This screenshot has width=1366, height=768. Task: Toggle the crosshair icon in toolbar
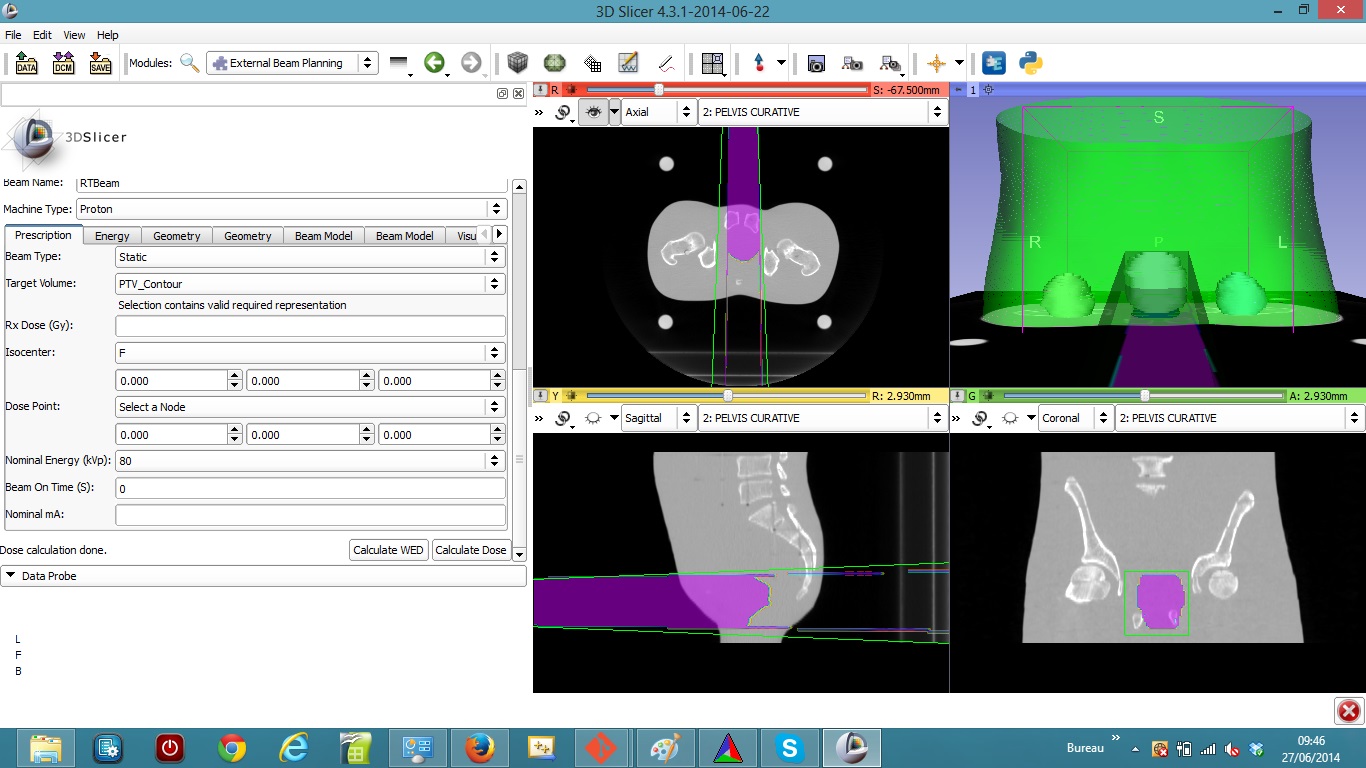(x=936, y=63)
